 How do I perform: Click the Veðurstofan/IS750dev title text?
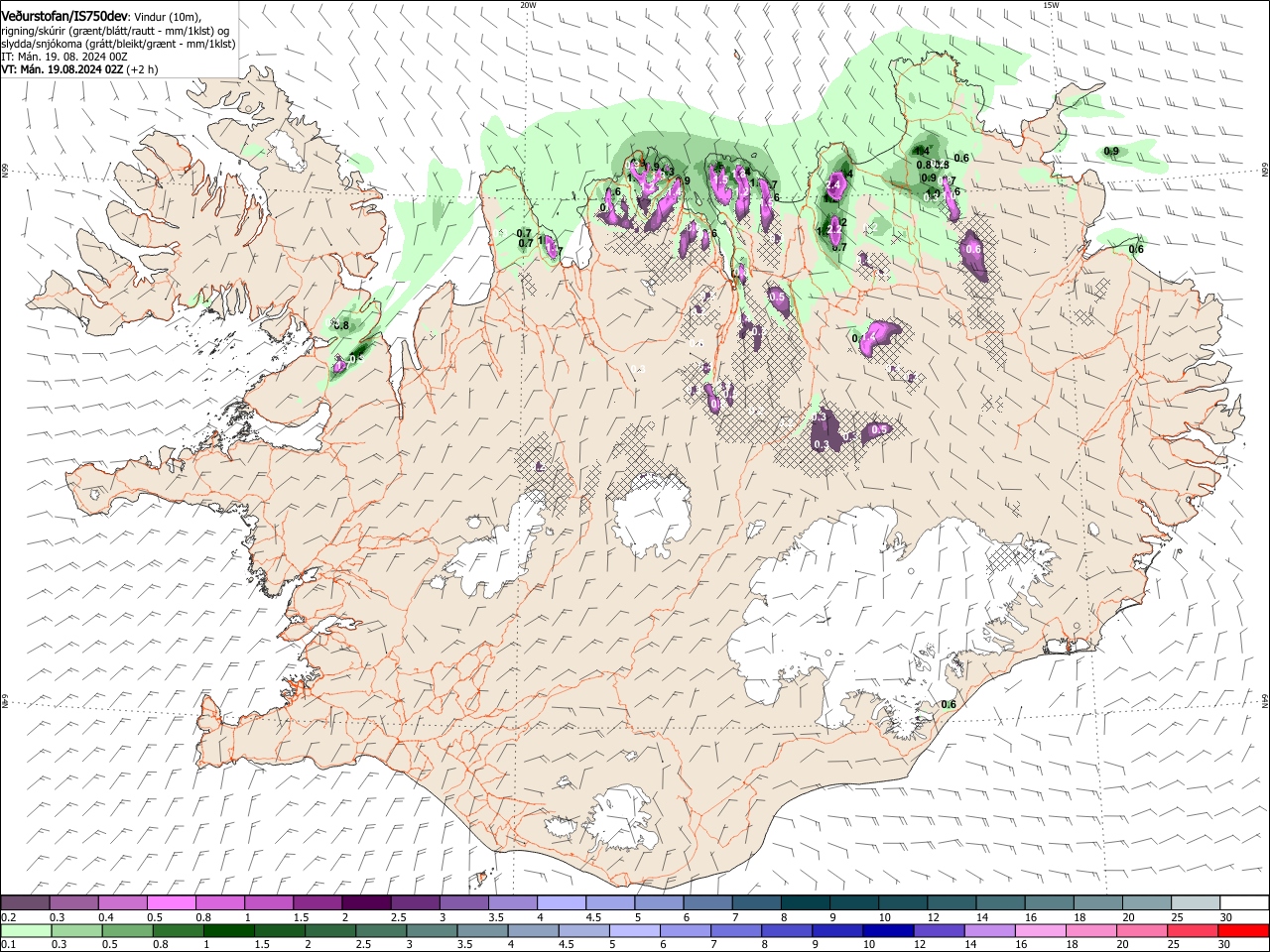tap(64, 16)
